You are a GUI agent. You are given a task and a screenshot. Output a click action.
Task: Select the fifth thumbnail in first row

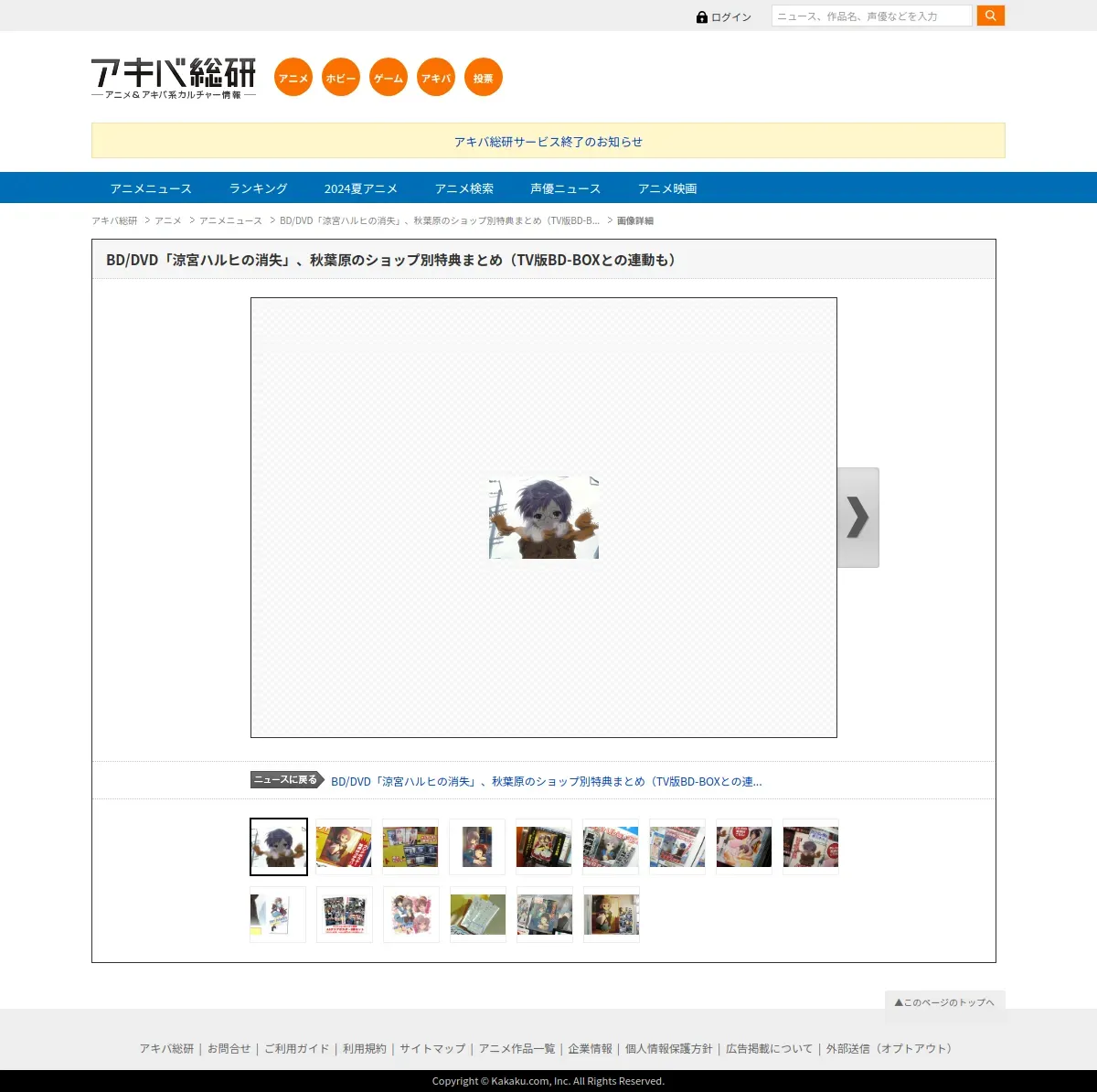coord(544,847)
